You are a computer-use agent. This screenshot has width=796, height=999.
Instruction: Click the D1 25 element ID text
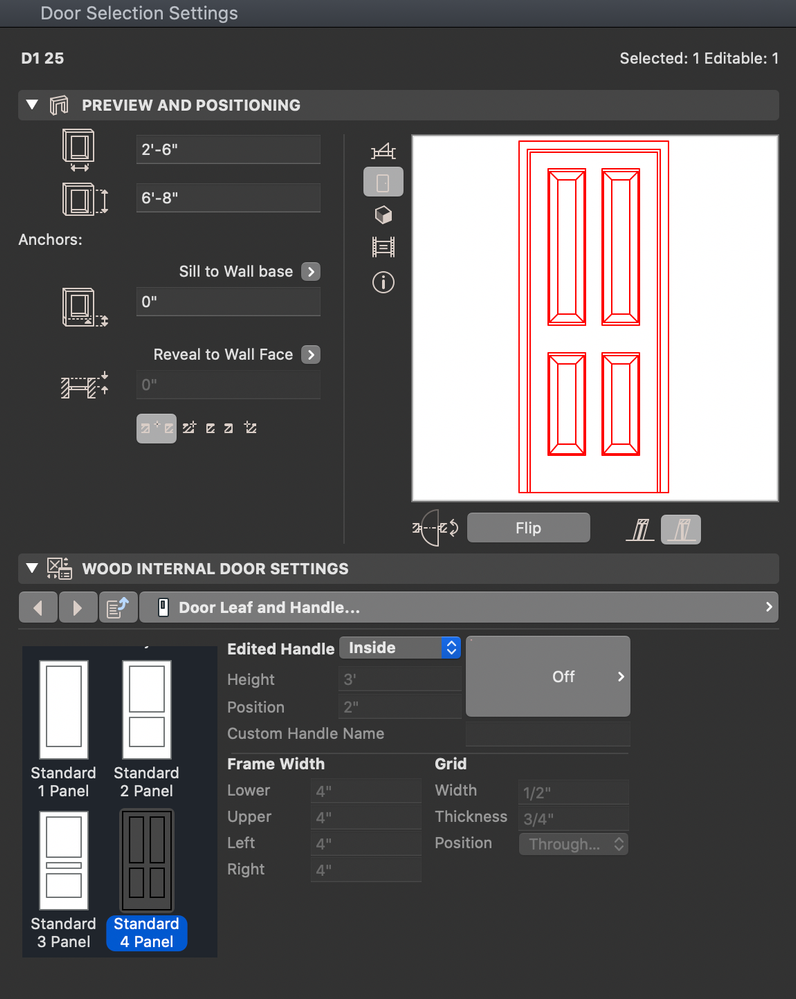click(x=43, y=59)
